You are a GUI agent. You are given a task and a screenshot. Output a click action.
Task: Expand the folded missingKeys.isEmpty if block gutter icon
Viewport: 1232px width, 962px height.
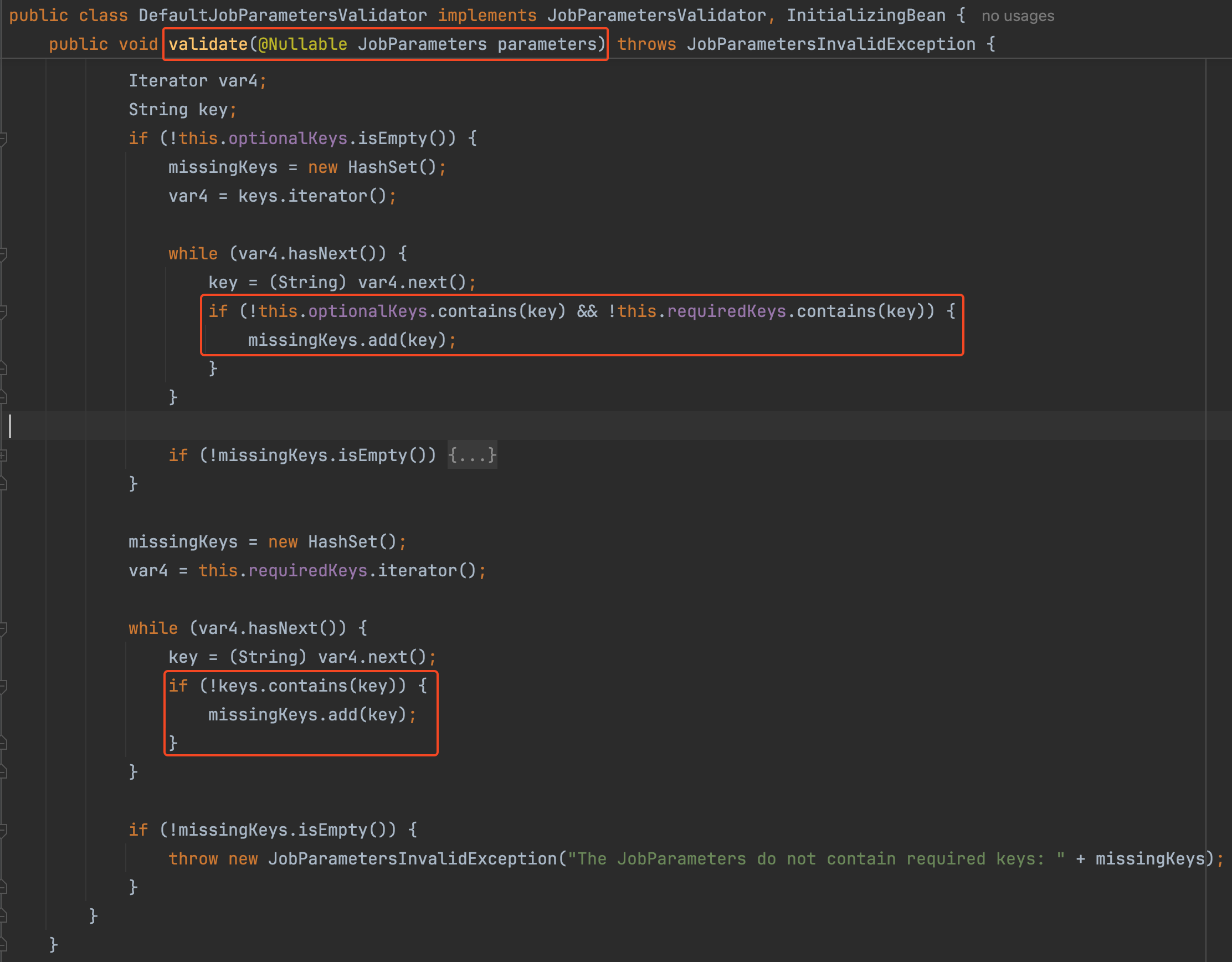[x=3, y=456]
